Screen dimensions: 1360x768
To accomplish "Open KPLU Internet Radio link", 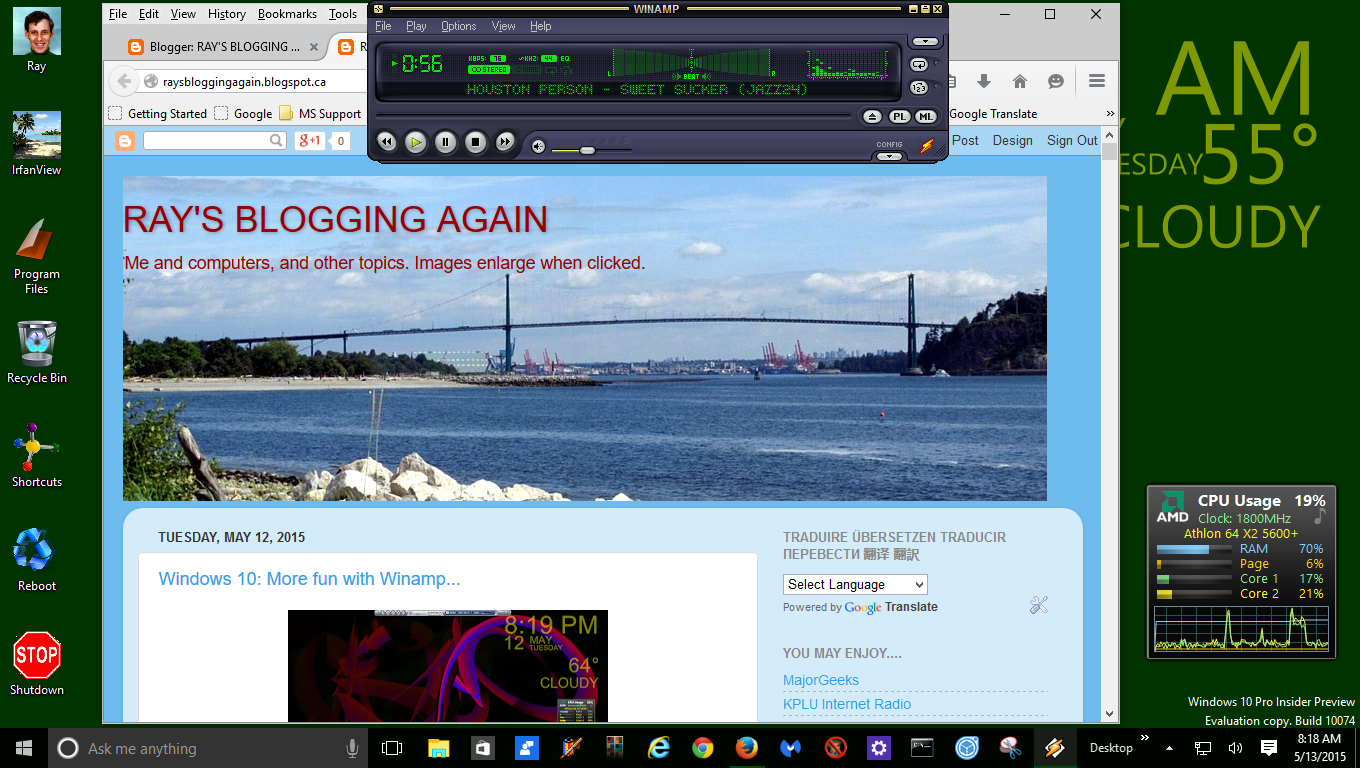I will click(x=847, y=704).
